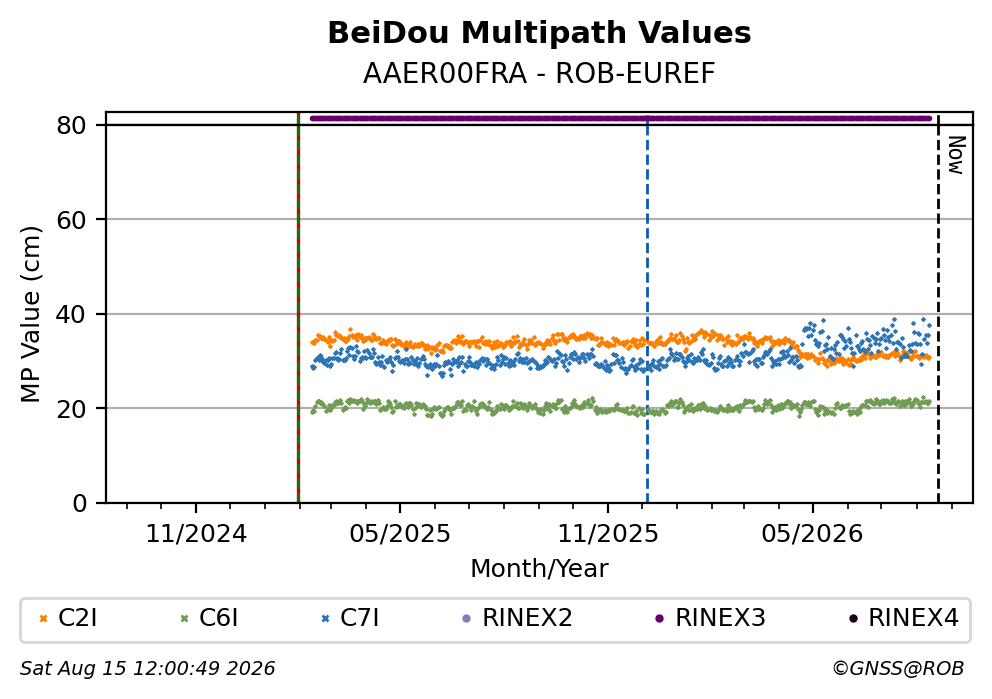The width and height of the screenshot is (992, 699).
Task: Click the Now marker label
Action: tap(956, 155)
